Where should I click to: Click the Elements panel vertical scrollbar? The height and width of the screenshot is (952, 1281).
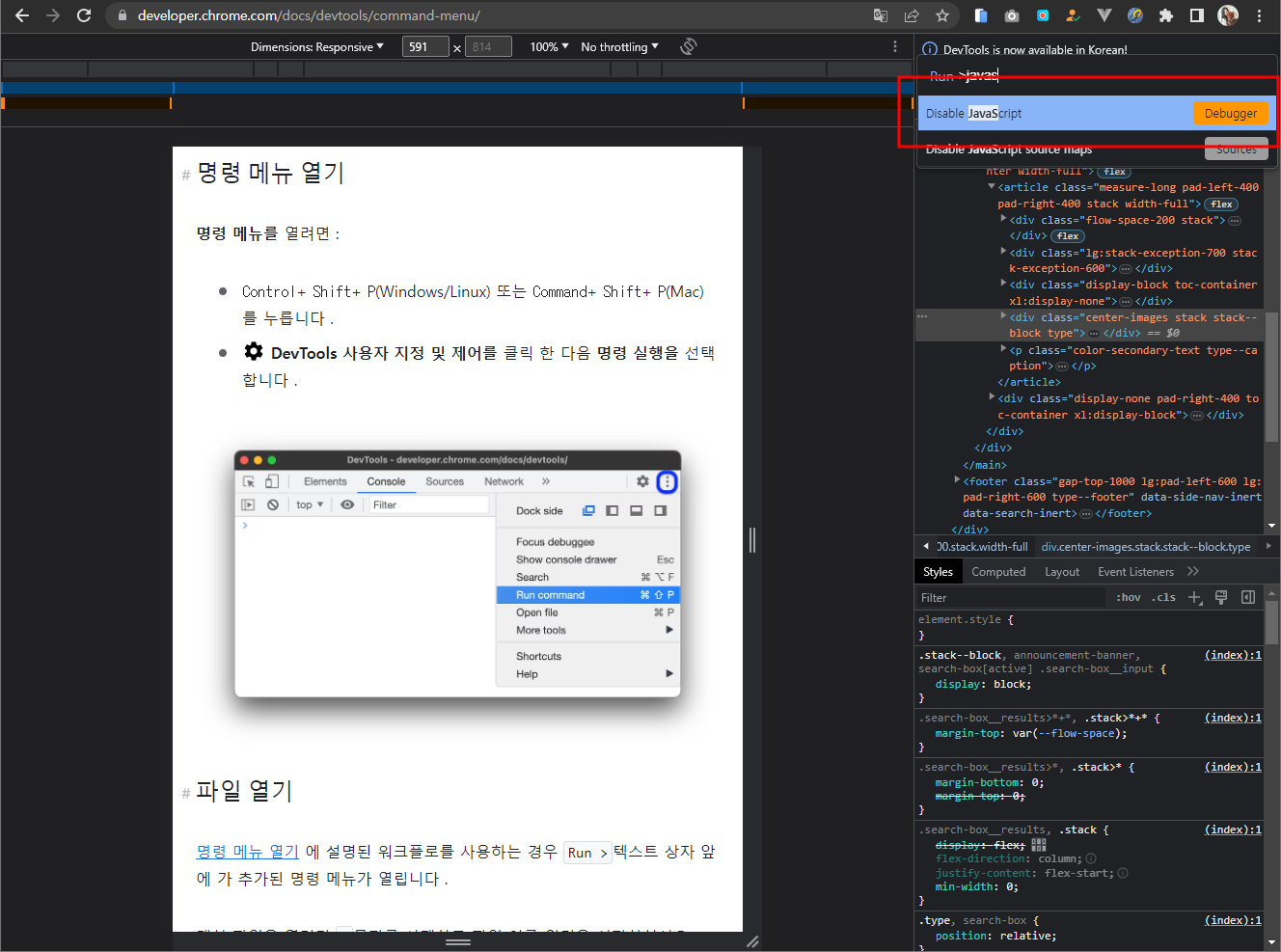point(1272,376)
